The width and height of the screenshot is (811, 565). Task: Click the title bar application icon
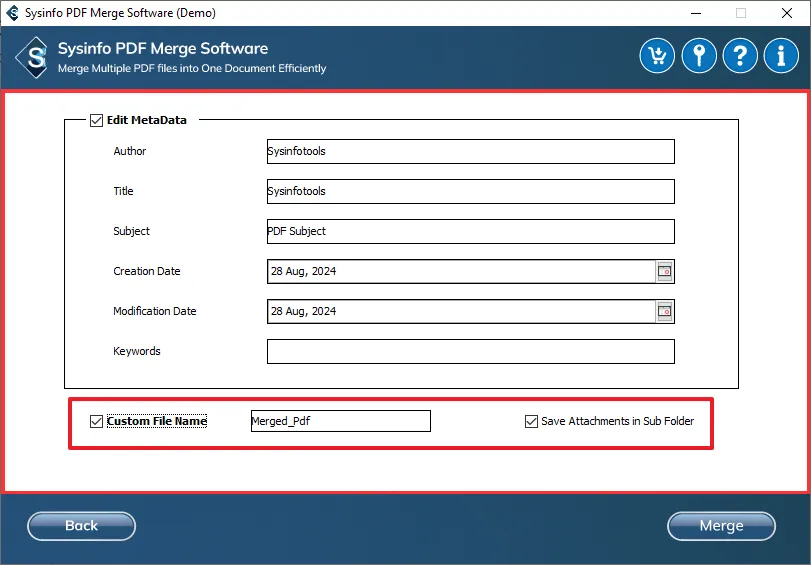[13, 13]
